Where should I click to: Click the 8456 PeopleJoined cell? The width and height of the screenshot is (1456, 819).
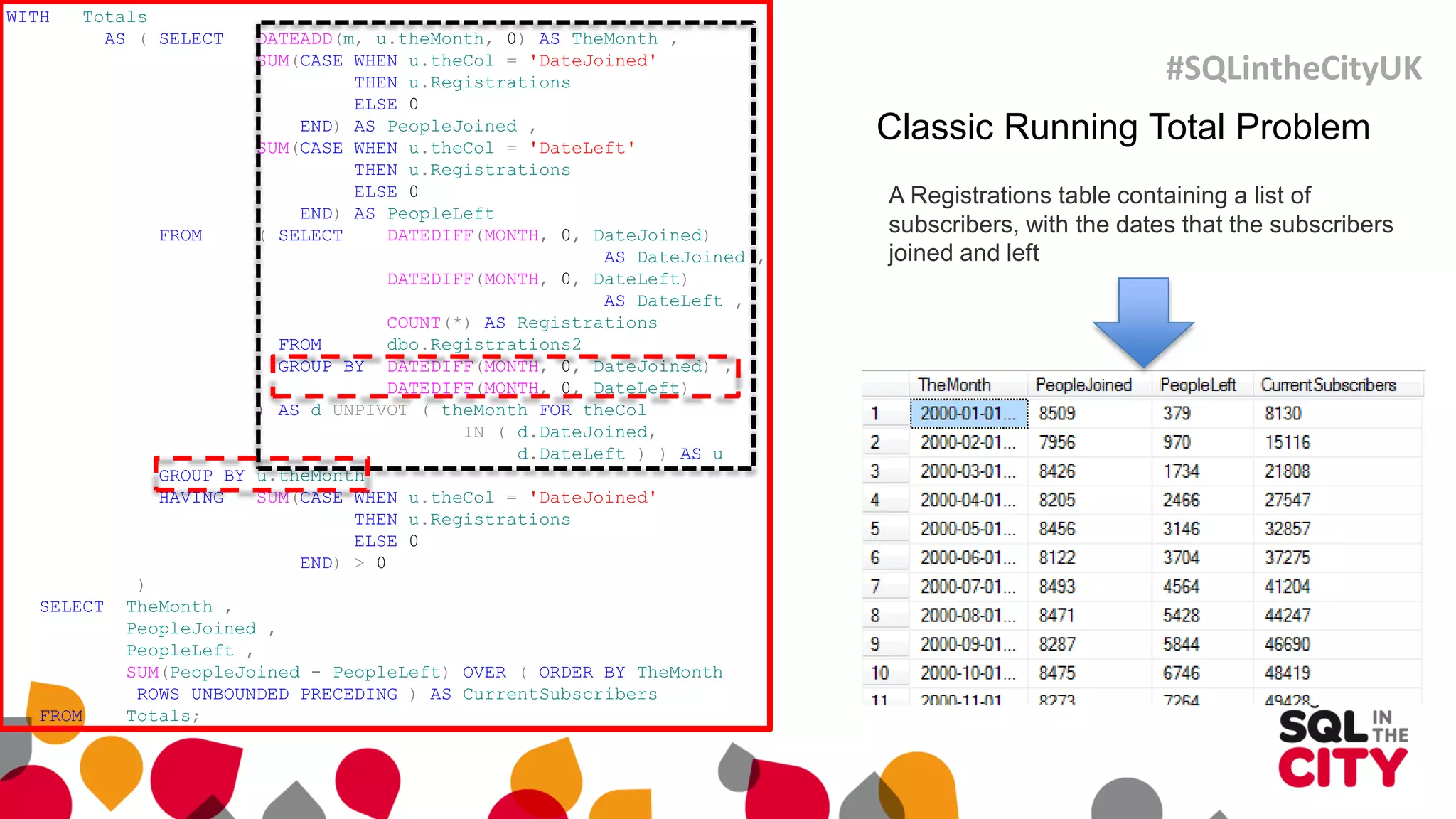pos(1088,529)
